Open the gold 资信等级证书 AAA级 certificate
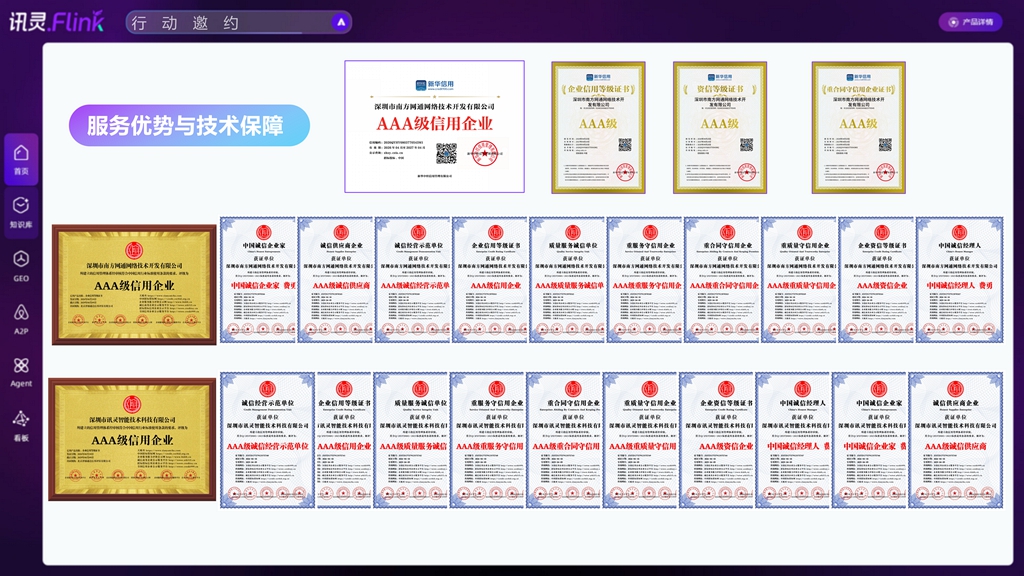 pyautogui.click(x=720, y=127)
